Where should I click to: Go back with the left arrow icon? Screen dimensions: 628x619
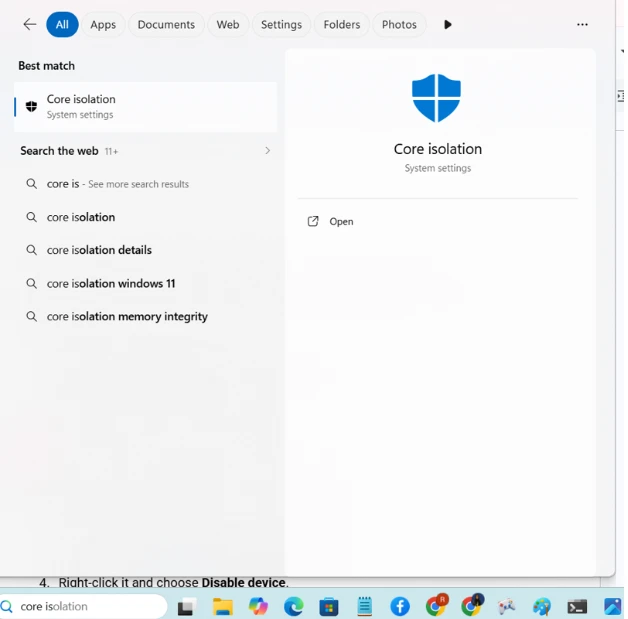[x=30, y=24]
